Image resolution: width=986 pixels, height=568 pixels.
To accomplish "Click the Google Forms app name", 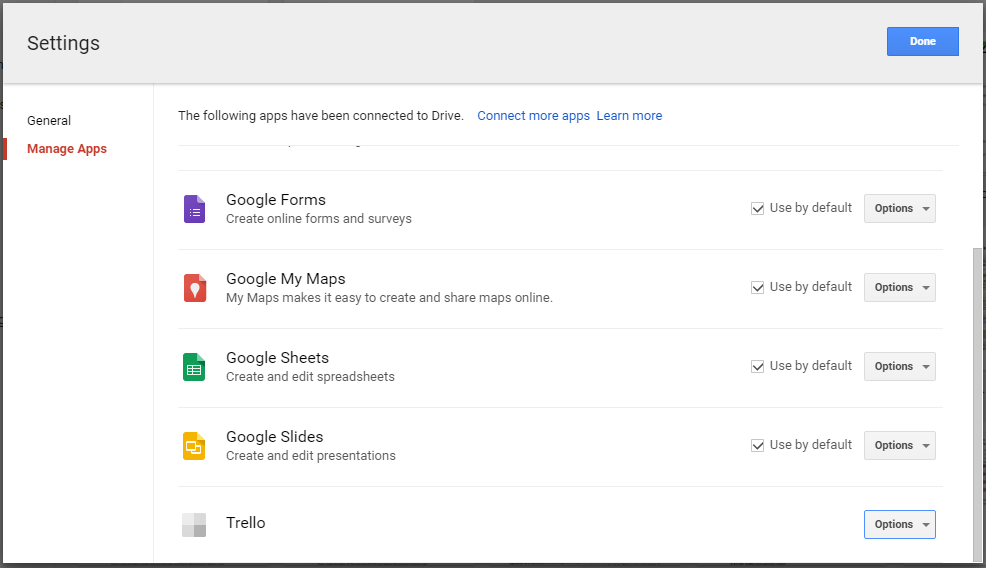I will point(276,199).
